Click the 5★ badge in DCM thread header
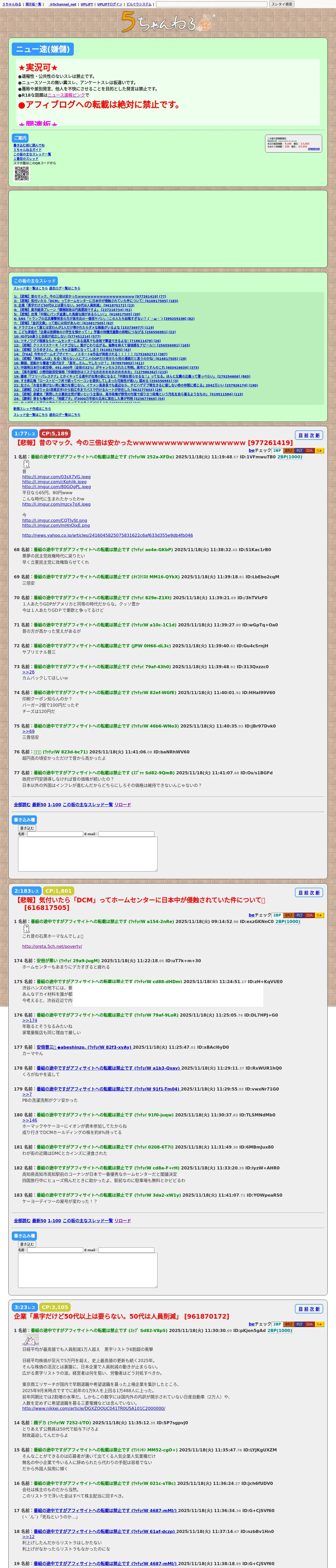The height and width of the screenshot is (1568, 336). point(320,915)
